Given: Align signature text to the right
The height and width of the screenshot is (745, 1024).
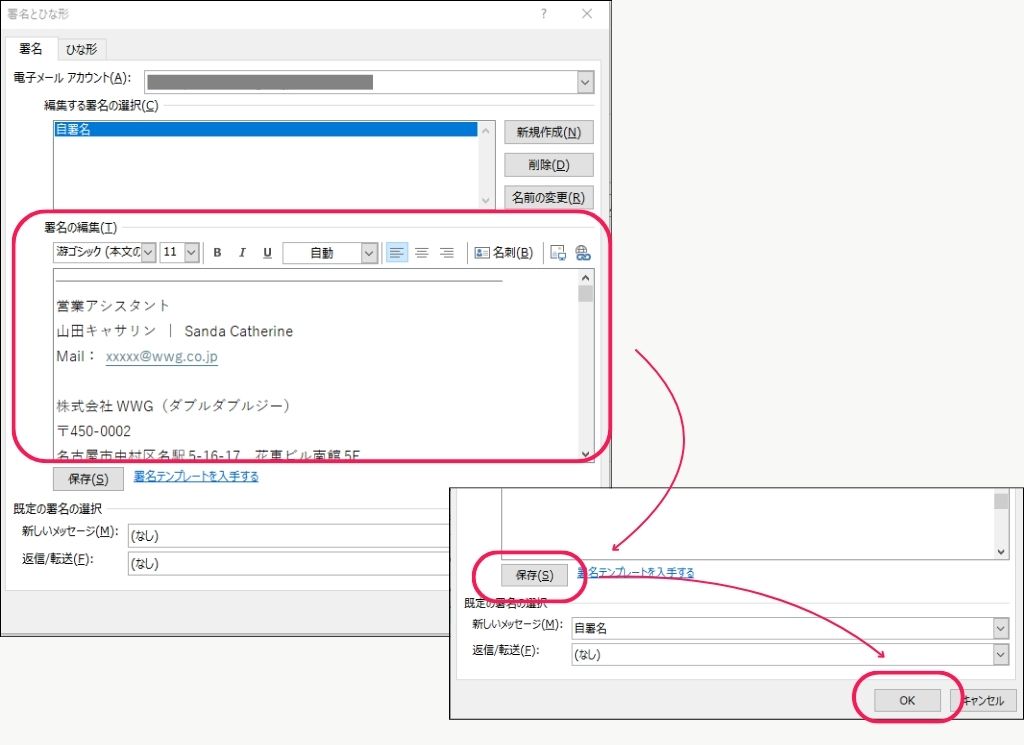Looking at the screenshot, I should 447,253.
